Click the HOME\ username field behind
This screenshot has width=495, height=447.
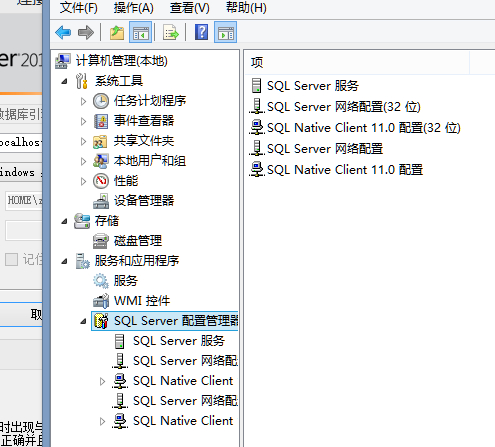pos(24,200)
